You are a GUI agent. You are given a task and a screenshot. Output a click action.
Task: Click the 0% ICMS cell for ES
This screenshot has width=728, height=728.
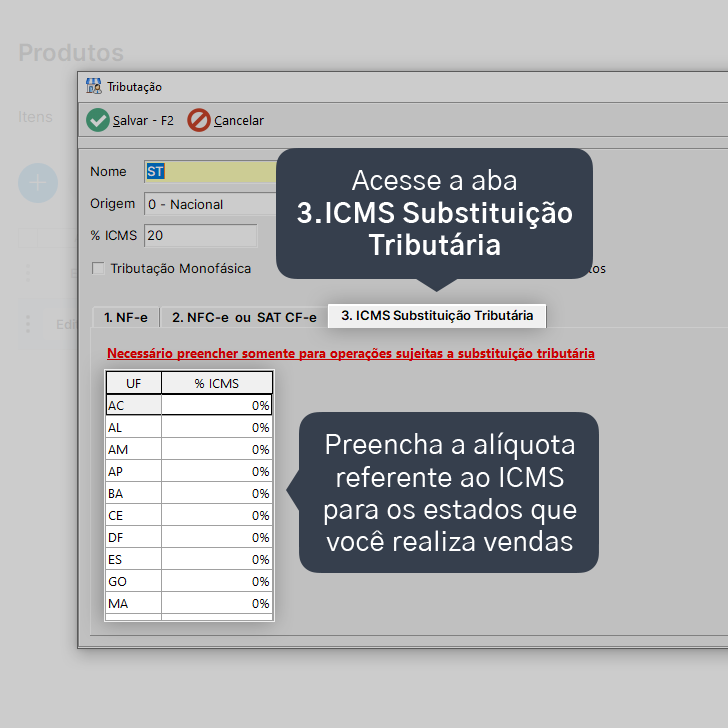217,559
